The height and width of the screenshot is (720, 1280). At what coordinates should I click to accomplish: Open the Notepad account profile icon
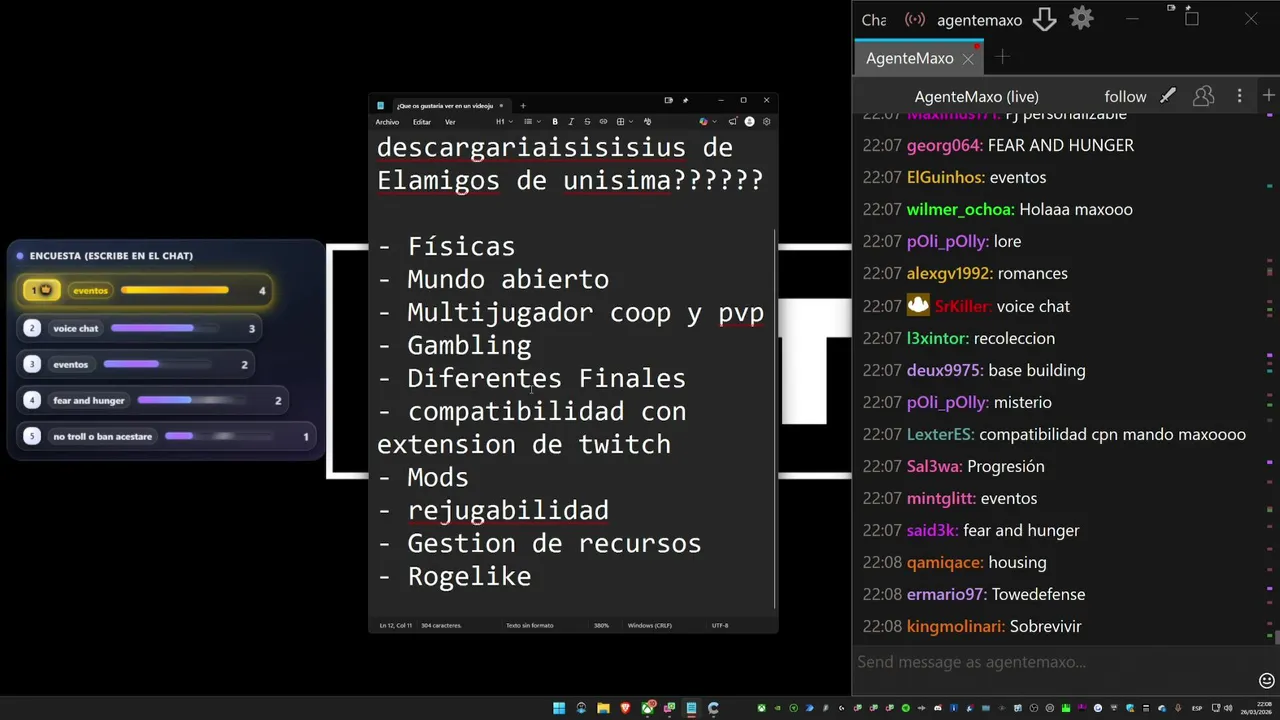[x=750, y=122]
